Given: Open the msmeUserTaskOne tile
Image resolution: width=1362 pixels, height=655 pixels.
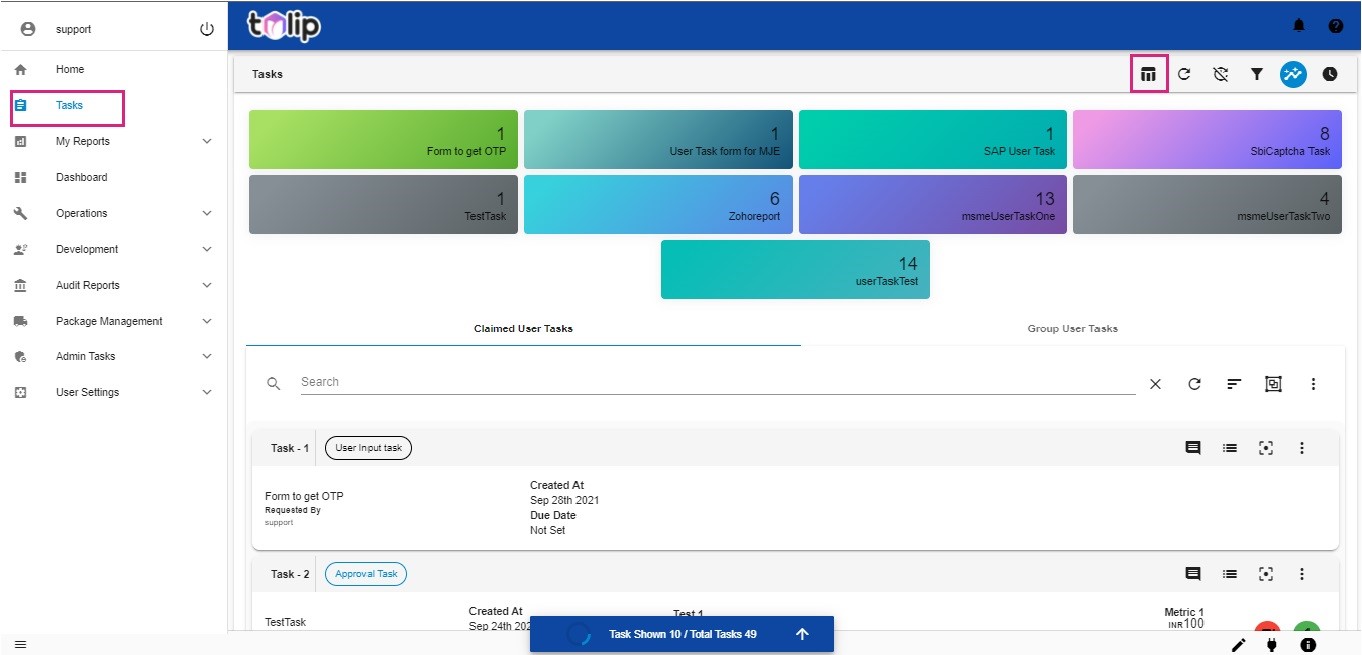Looking at the screenshot, I should [x=933, y=205].
